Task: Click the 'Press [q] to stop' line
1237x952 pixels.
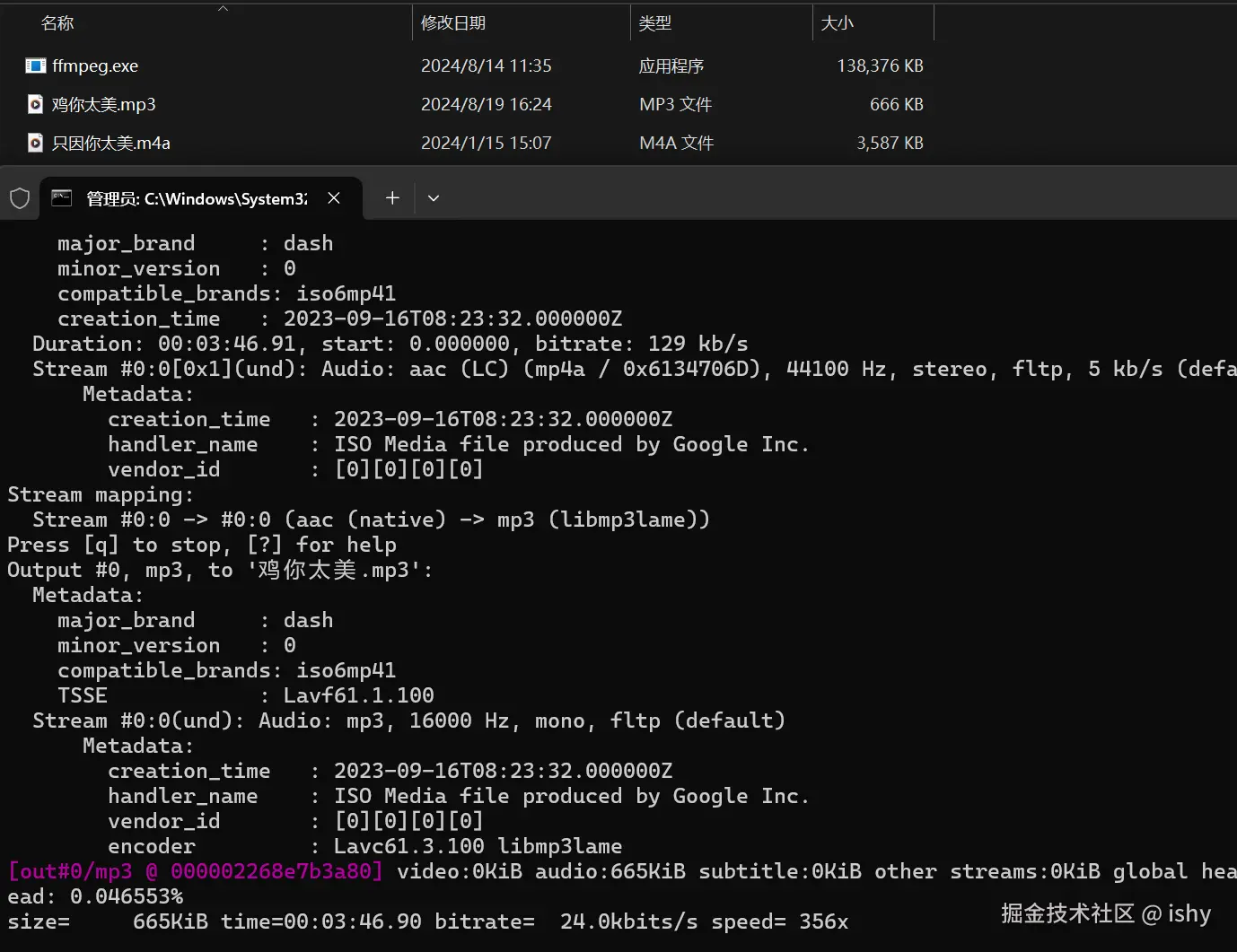Action: 202,545
